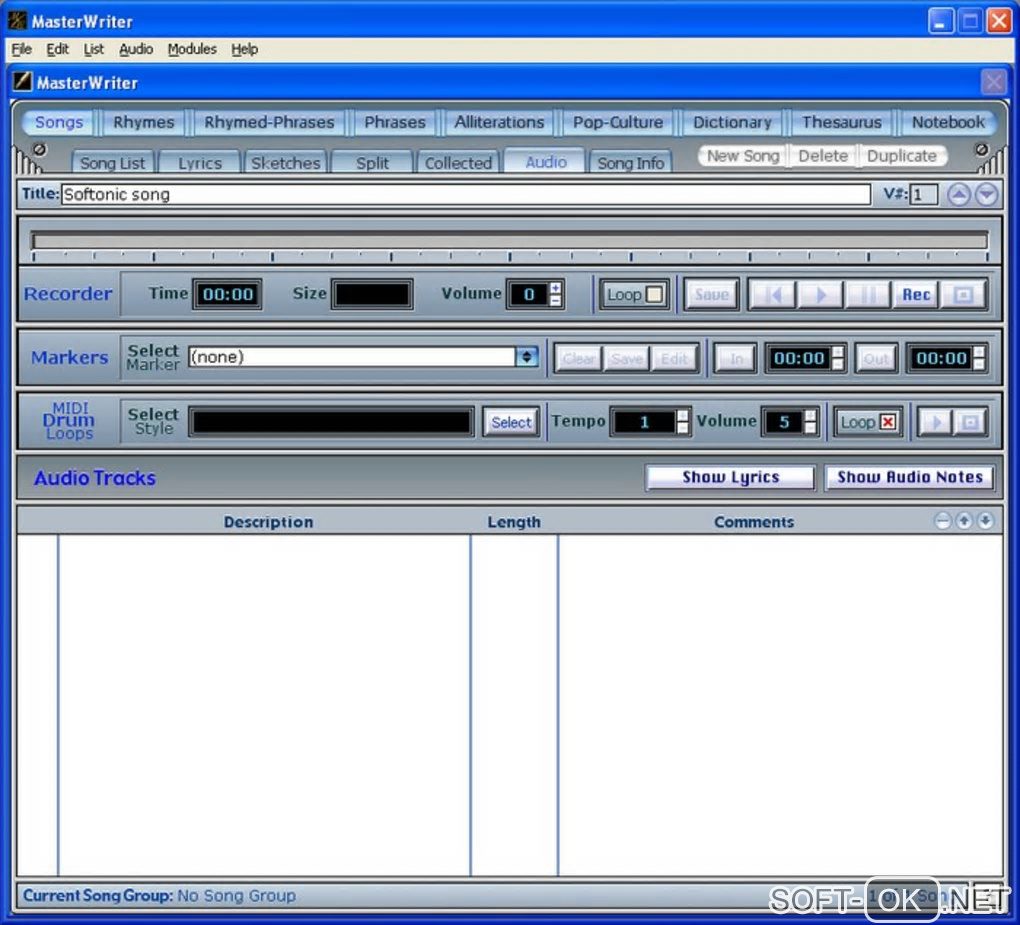Click the Show Lyrics button
Screen dimensions: 1020x925
coord(730,478)
